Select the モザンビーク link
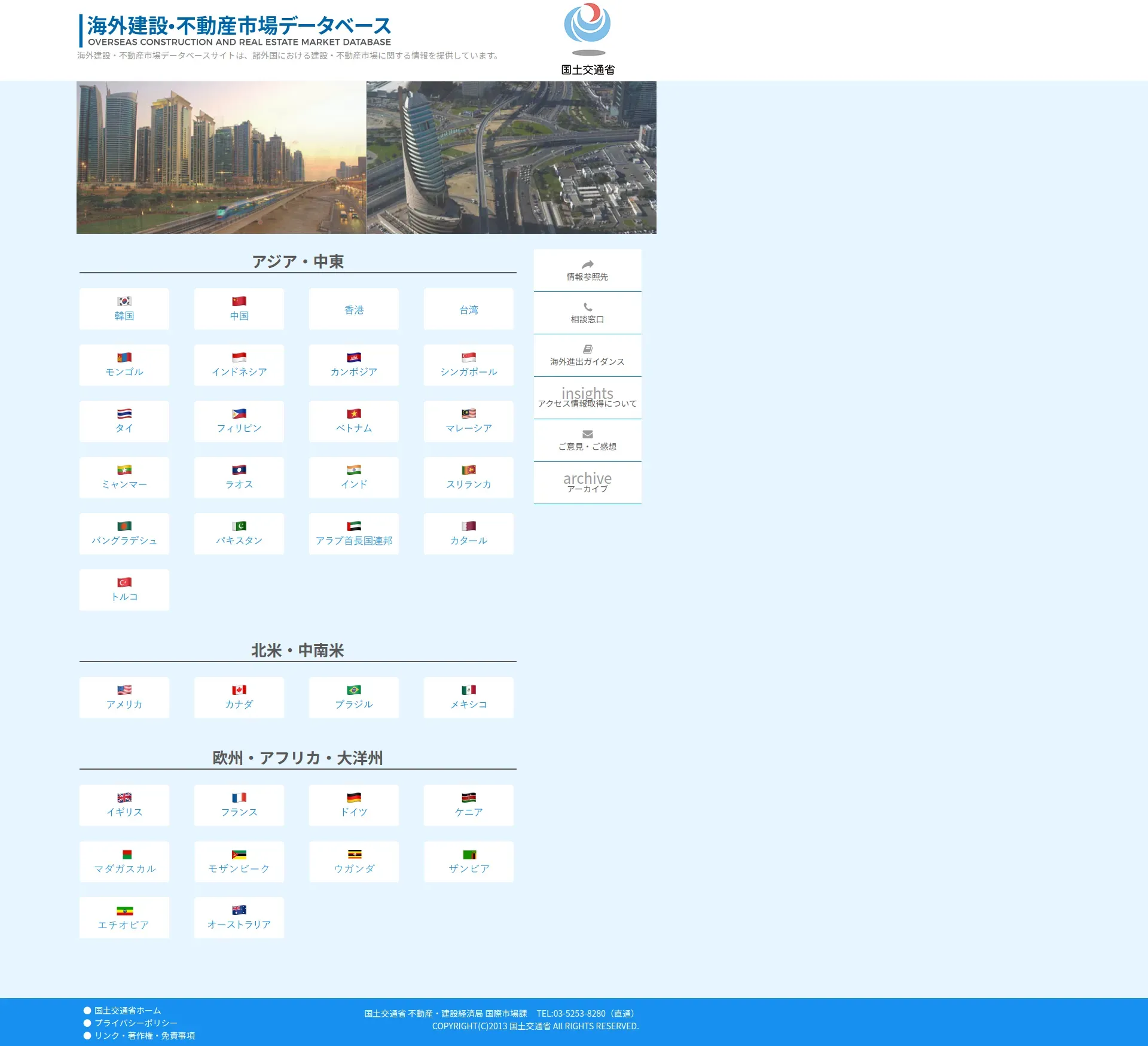 (x=239, y=862)
